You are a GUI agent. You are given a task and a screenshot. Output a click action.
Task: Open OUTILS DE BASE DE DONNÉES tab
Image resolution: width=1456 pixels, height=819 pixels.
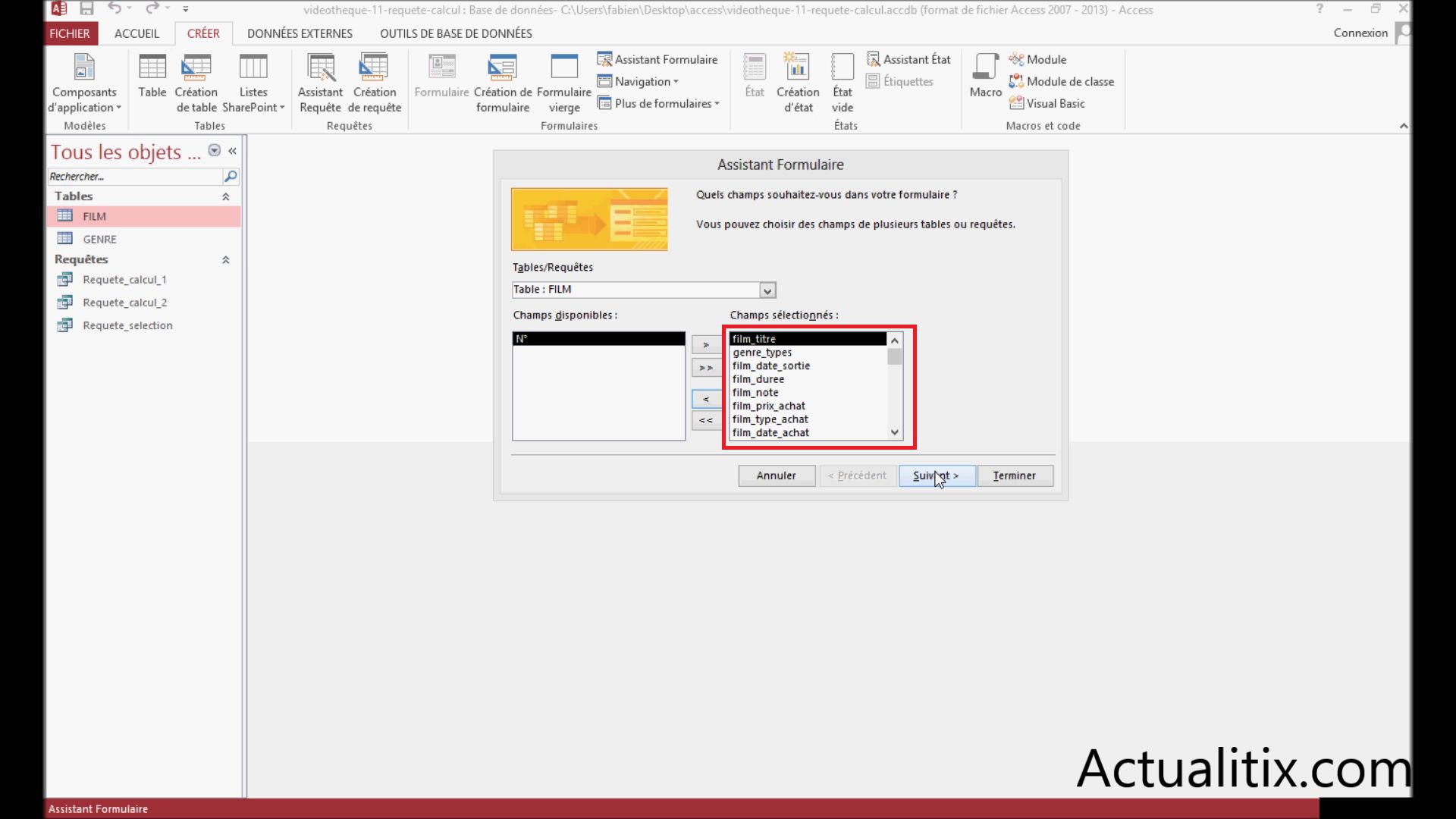456,33
